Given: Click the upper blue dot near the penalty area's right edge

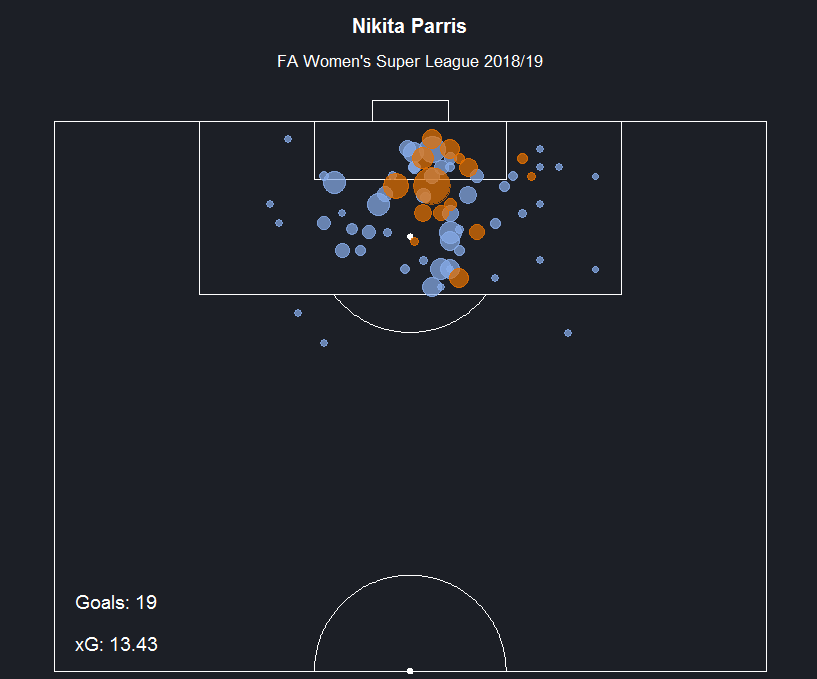Looking at the screenshot, I should (x=596, y=177).
